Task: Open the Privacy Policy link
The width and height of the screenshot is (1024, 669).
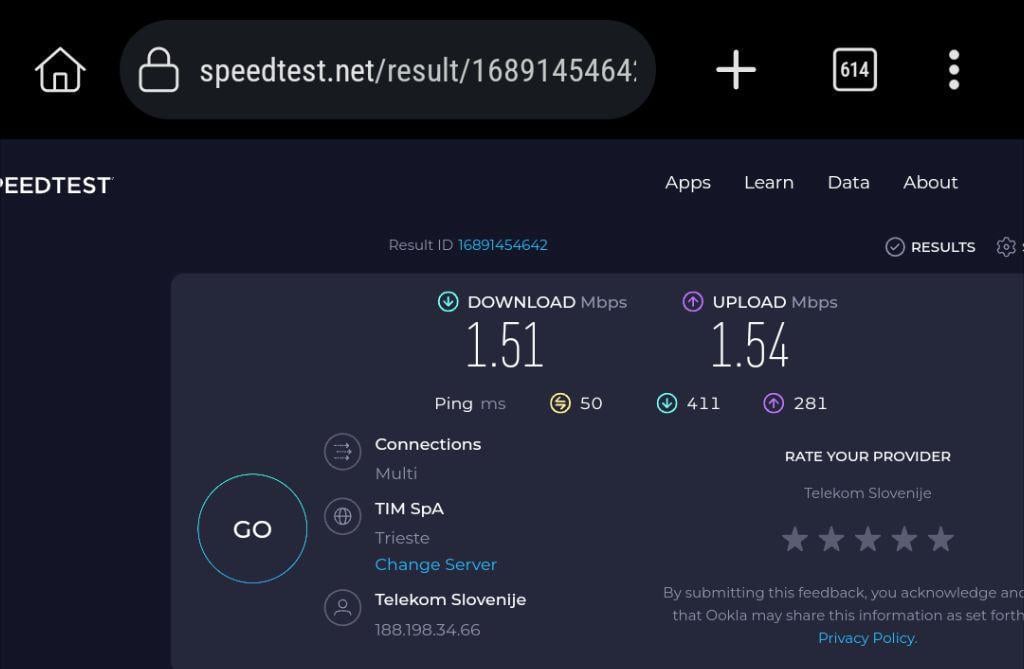Action: (867, 638)
